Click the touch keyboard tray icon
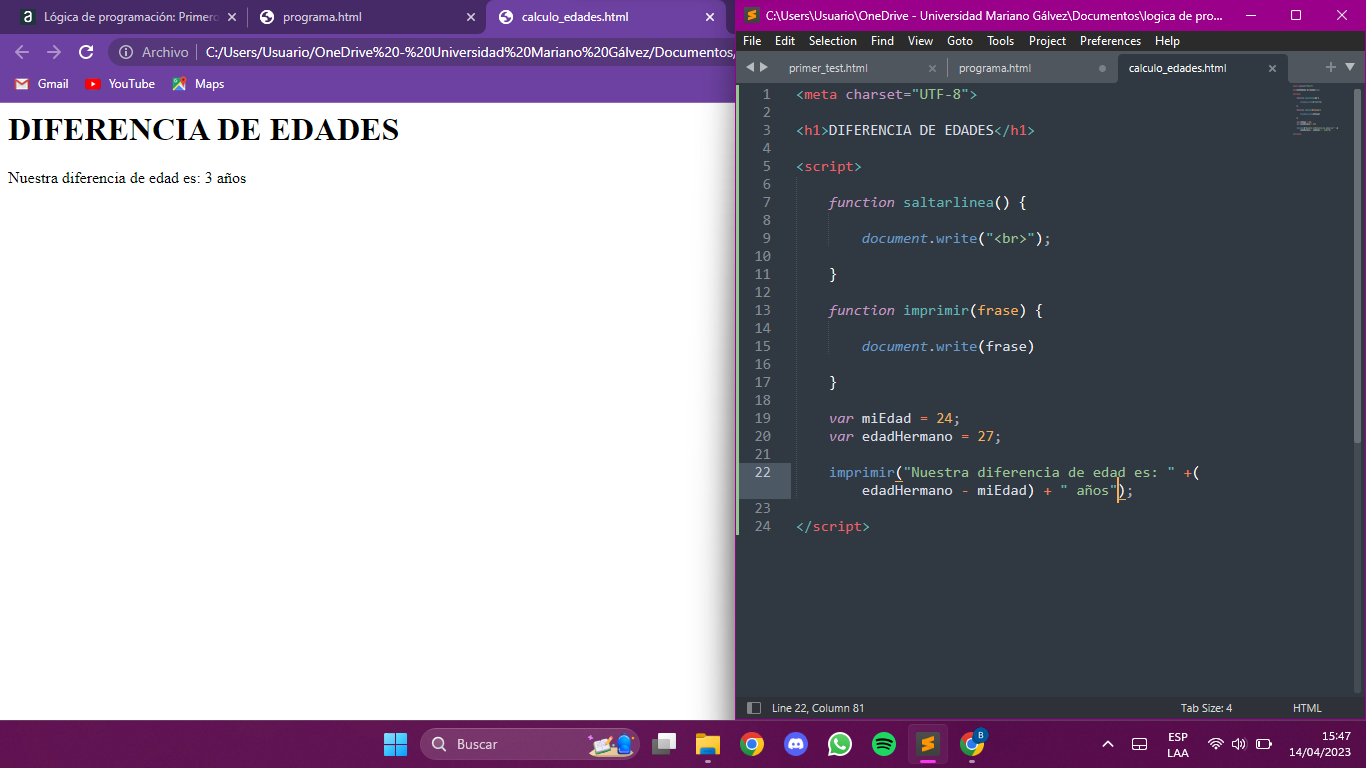The width and height of the screenshot is (1366, 768). click(1139, 744)
